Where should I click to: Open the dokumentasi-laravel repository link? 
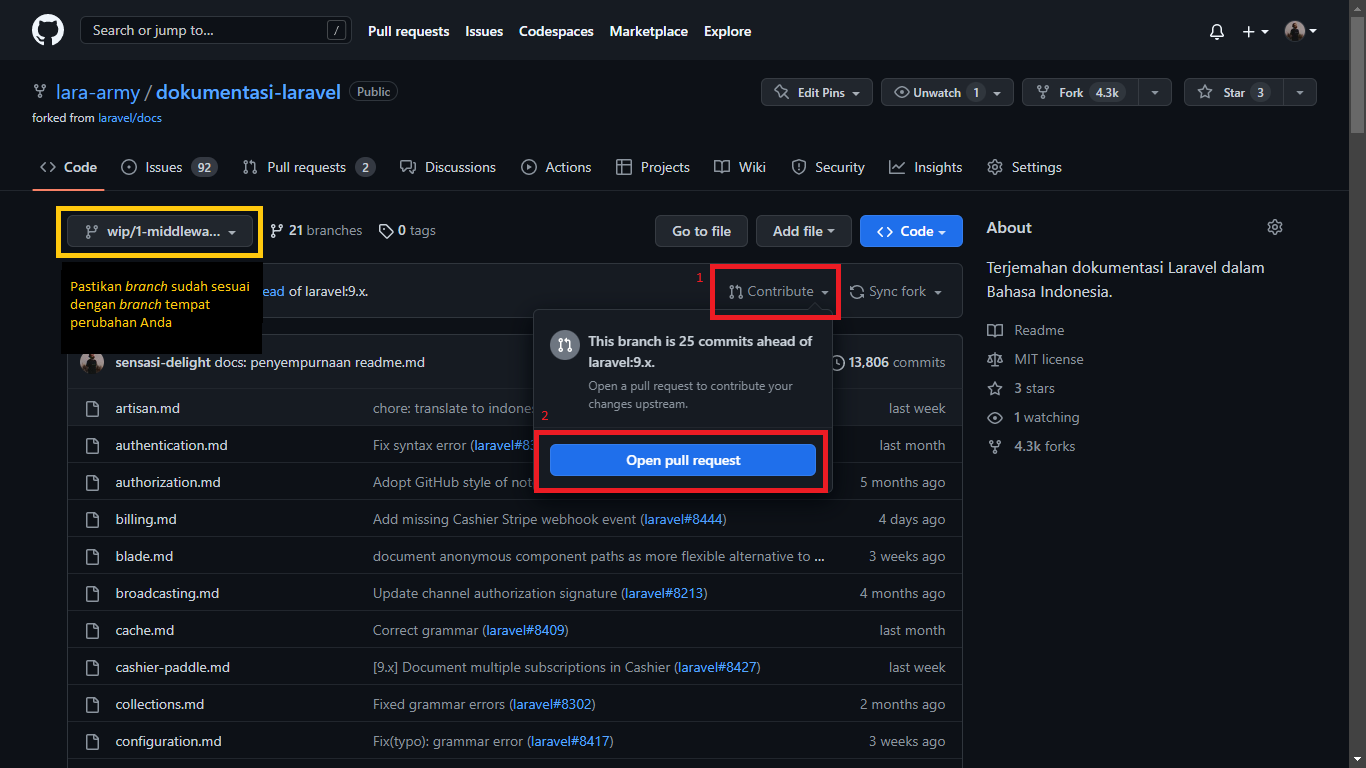coord(248,92)
